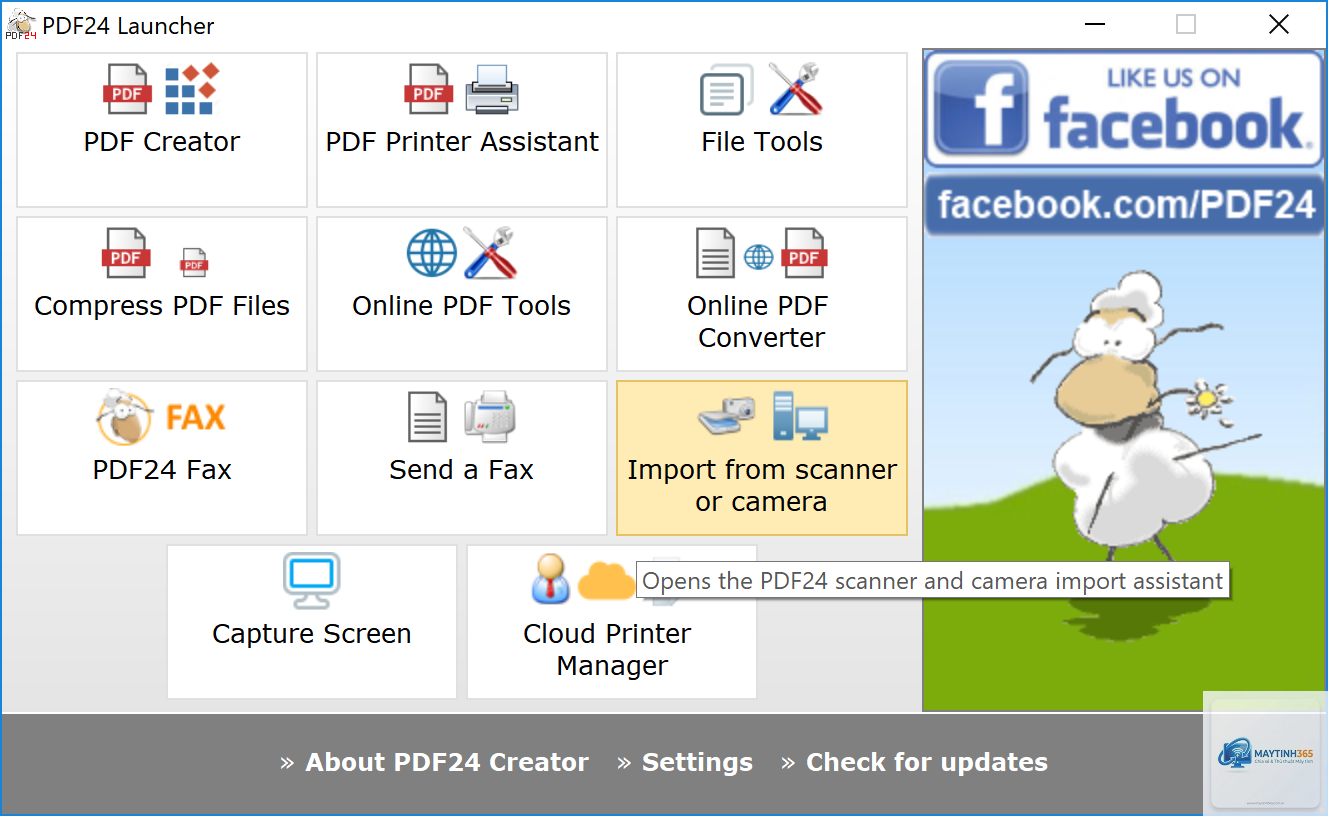This screenshot has height=816, width=1328.
Task: Click the computer tower and monitor icon
Action: (x=799, y=417)
